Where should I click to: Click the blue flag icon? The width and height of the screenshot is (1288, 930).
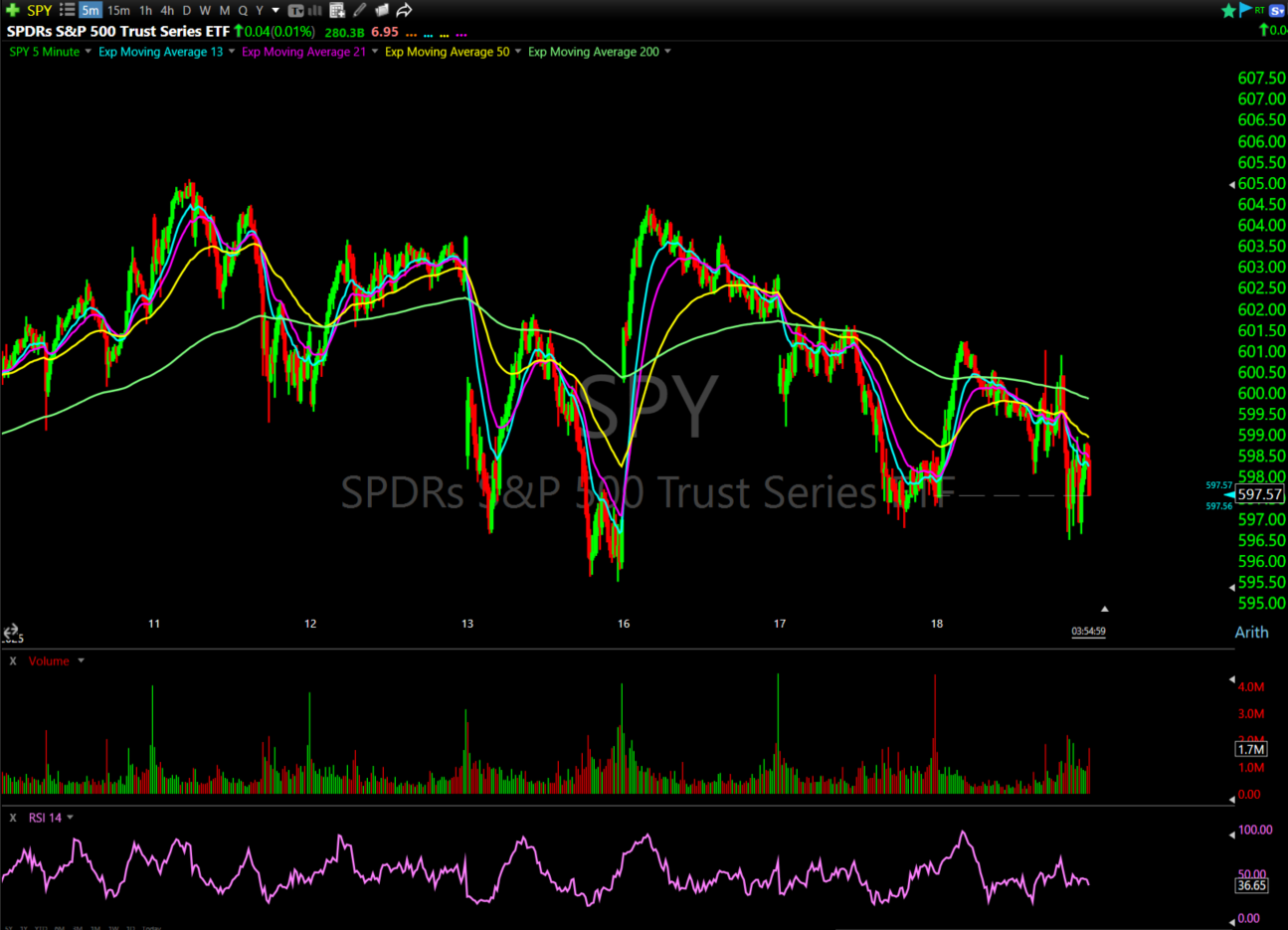click(x=1245, y=10)
